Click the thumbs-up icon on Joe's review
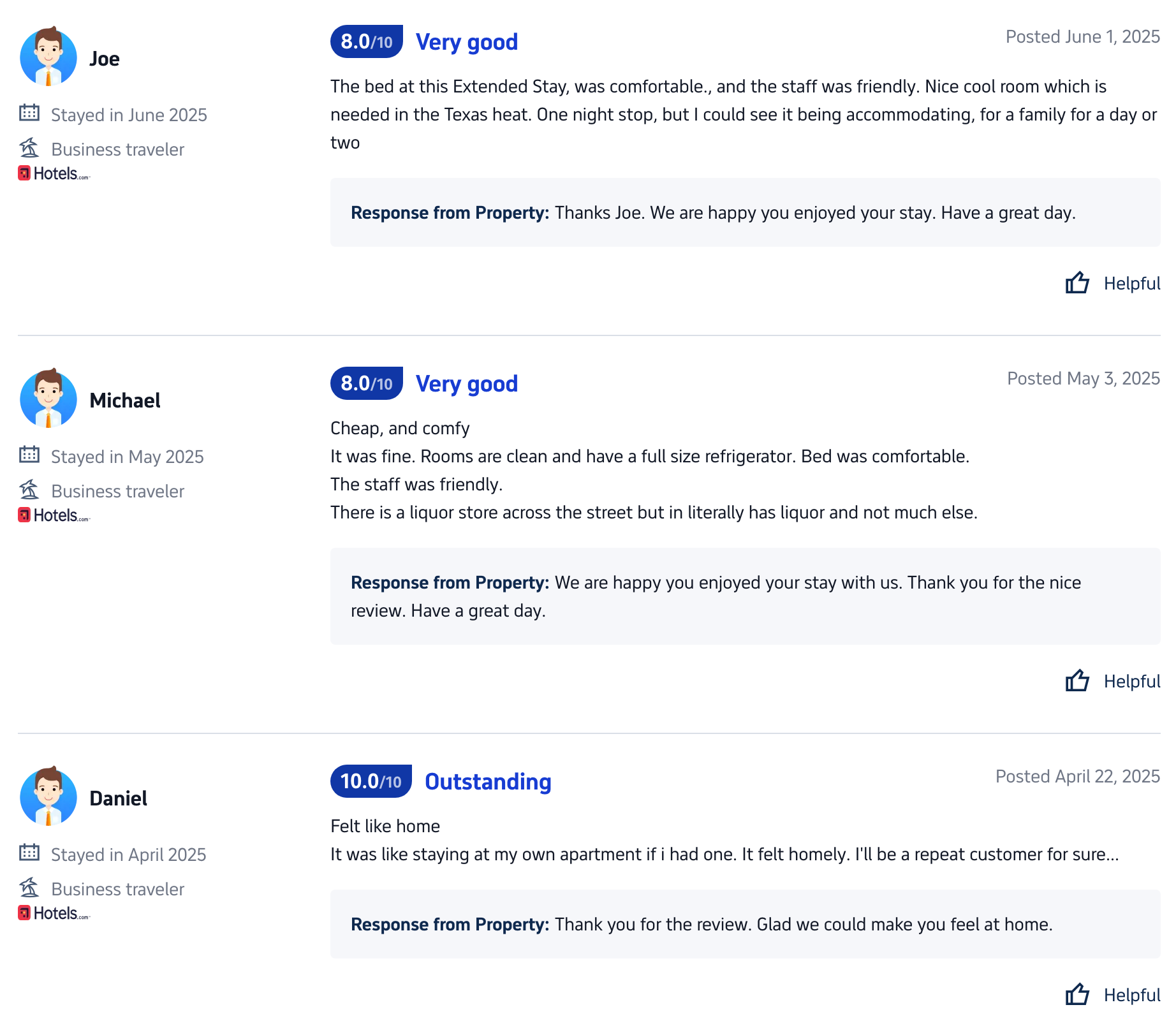 [x=1077, y=283]
